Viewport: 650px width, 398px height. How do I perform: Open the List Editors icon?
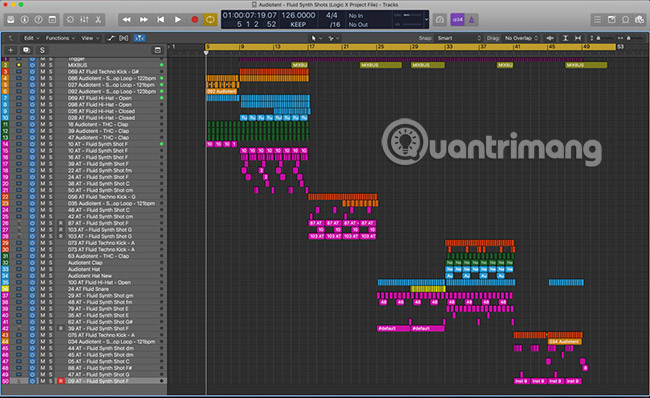(x=597, y=19)
